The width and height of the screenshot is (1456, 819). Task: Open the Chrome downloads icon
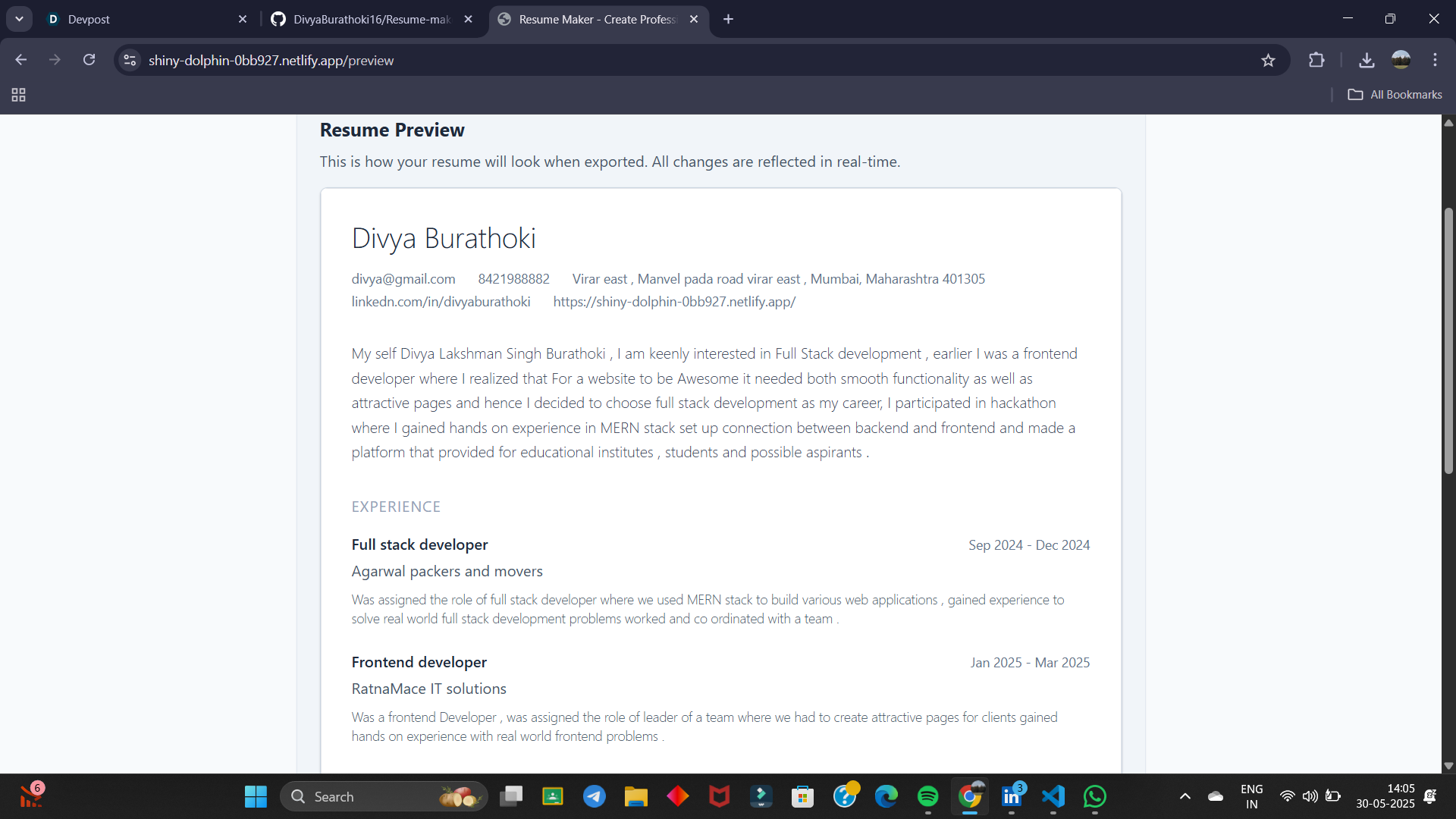(1367, 61)
